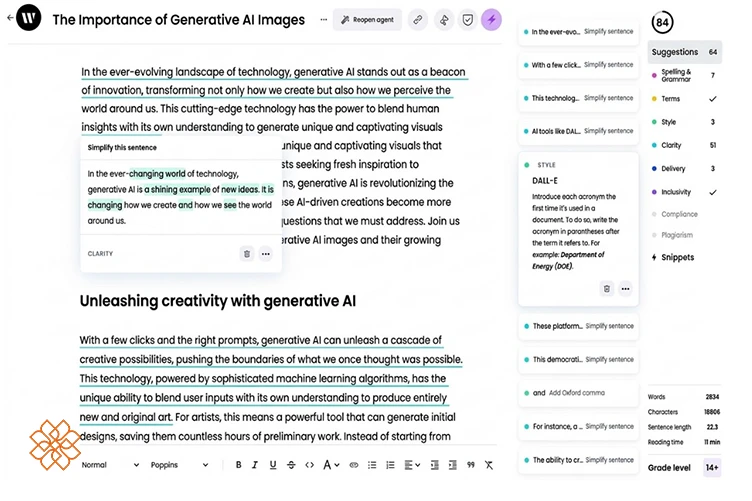Open the text color dropdown
Screen dimensions: 752x501
(331, 465)
